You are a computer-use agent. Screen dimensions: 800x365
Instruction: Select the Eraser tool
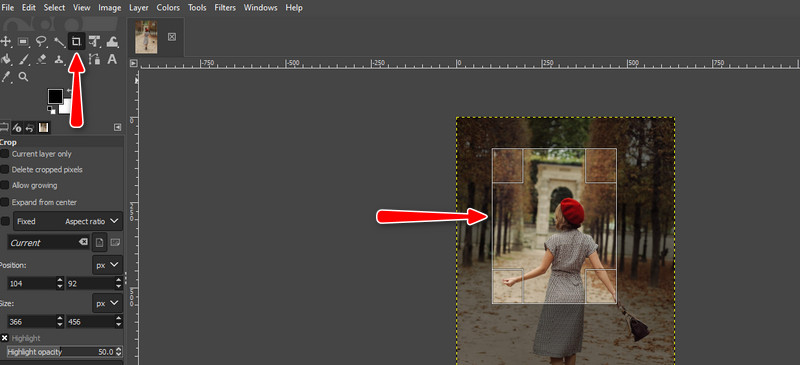(x=42, y=59)
